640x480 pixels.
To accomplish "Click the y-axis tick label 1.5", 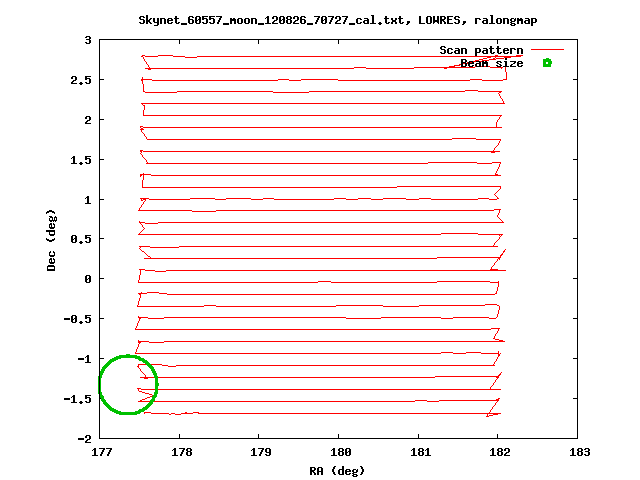I will pyautogui.click(x=81, y=160).
